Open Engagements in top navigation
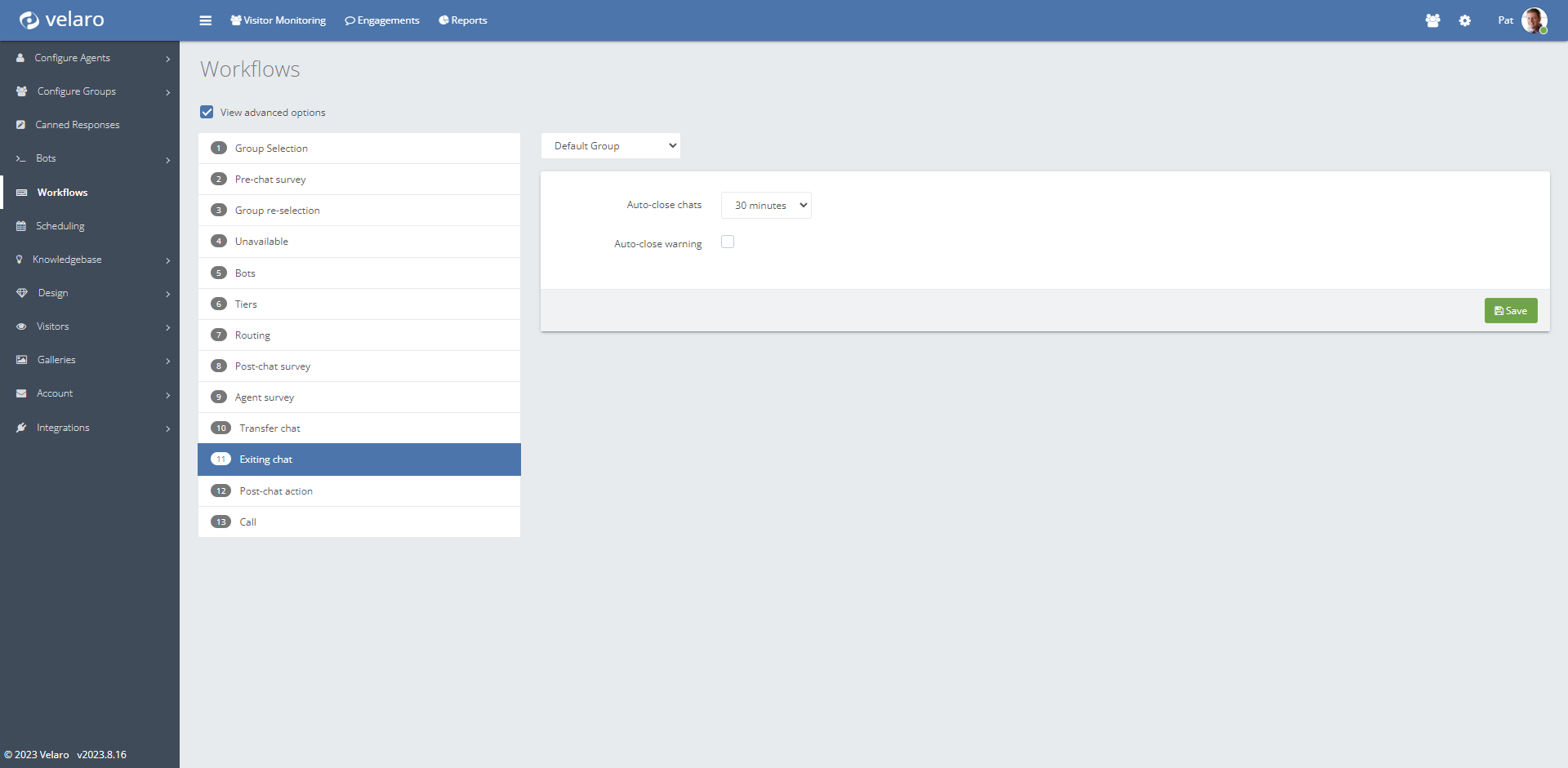1568x768 pixels. point(382,20)
